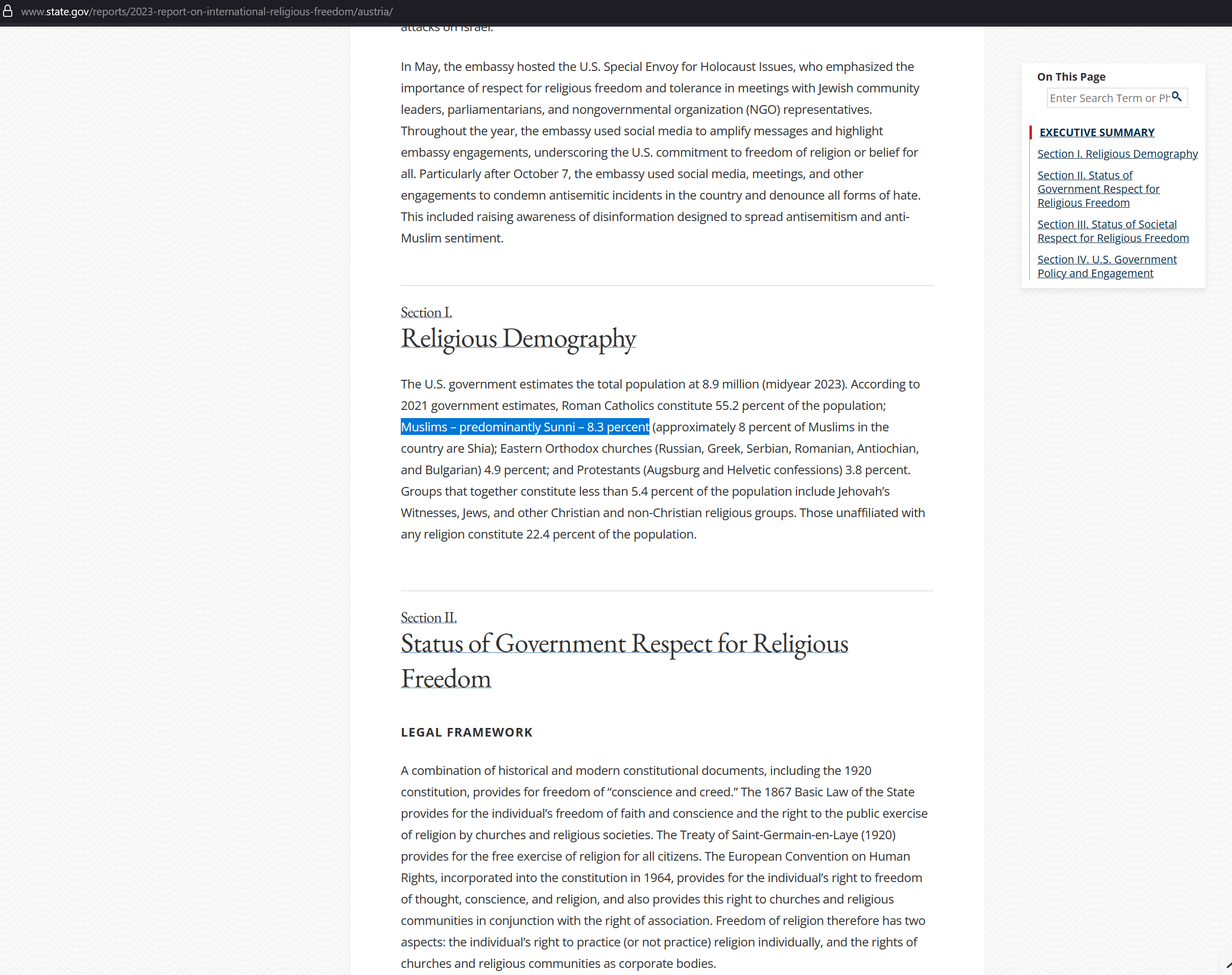Open Section IV. U.S. Government Policy link

coord(1106,266)
